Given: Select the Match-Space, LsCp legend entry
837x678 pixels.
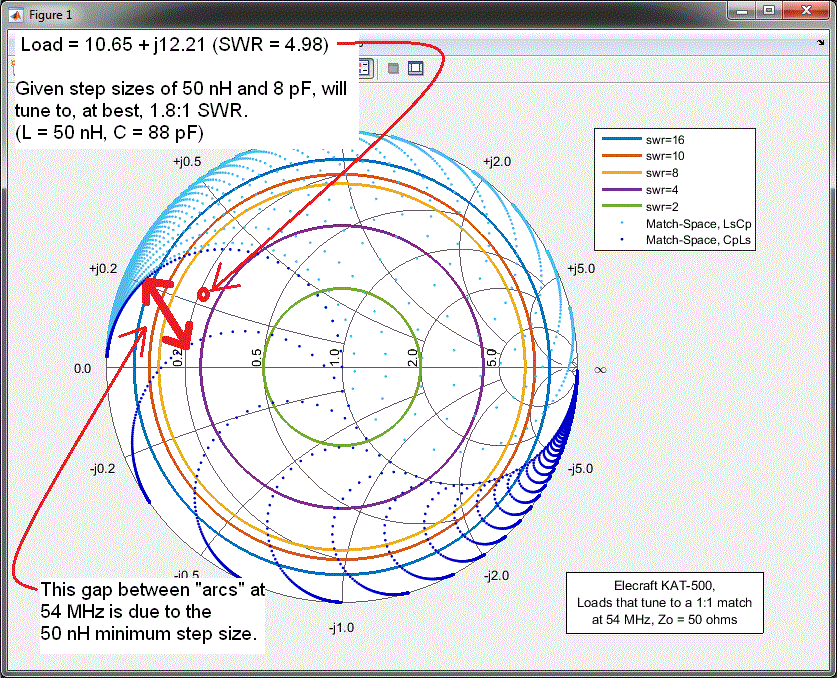Looking at the screenshot, I should pyautogui.click(x=698, y=224).
